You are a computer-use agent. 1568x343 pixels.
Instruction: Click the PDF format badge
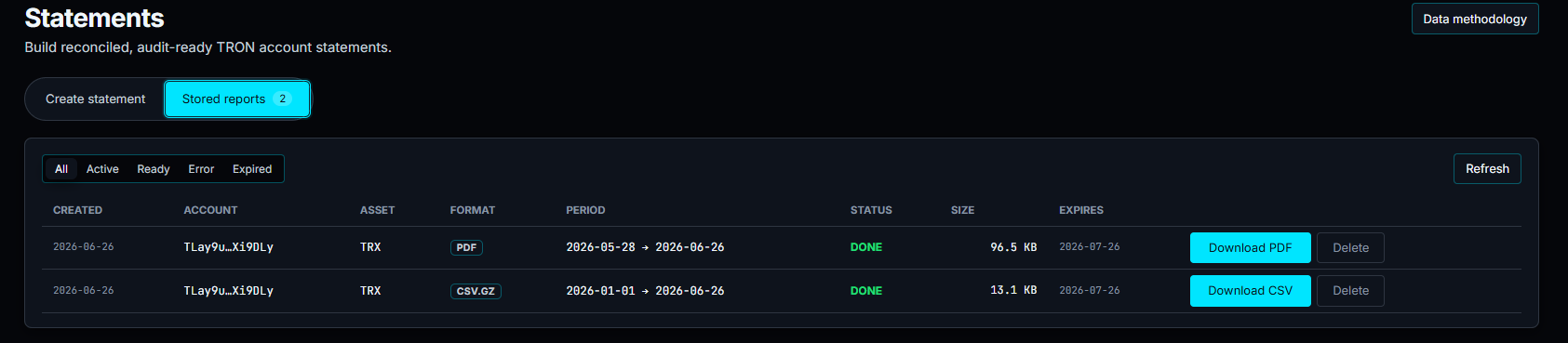[466, 247]
